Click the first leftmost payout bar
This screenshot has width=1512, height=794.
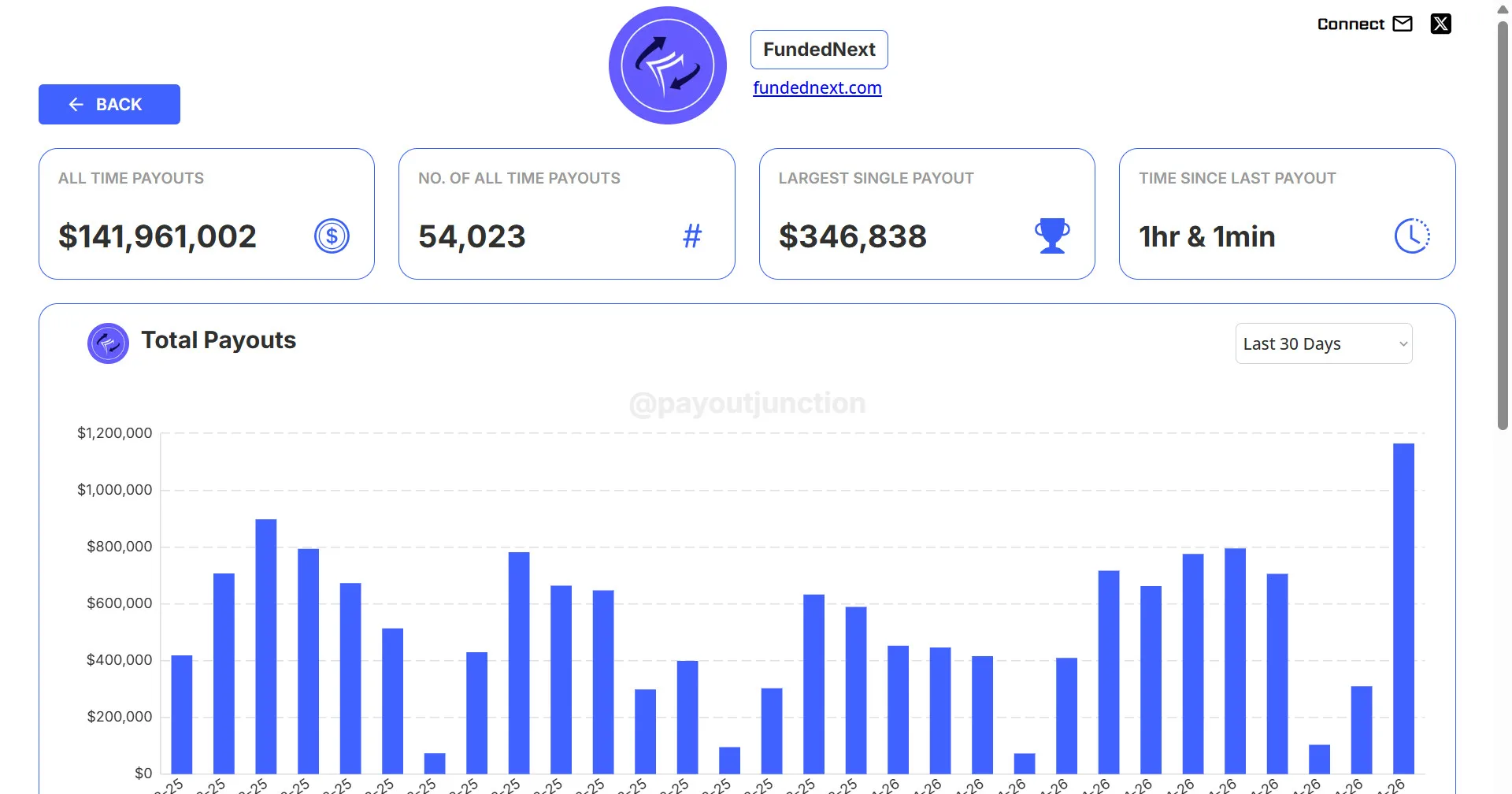pyautogui.click(x=182, y=713)
